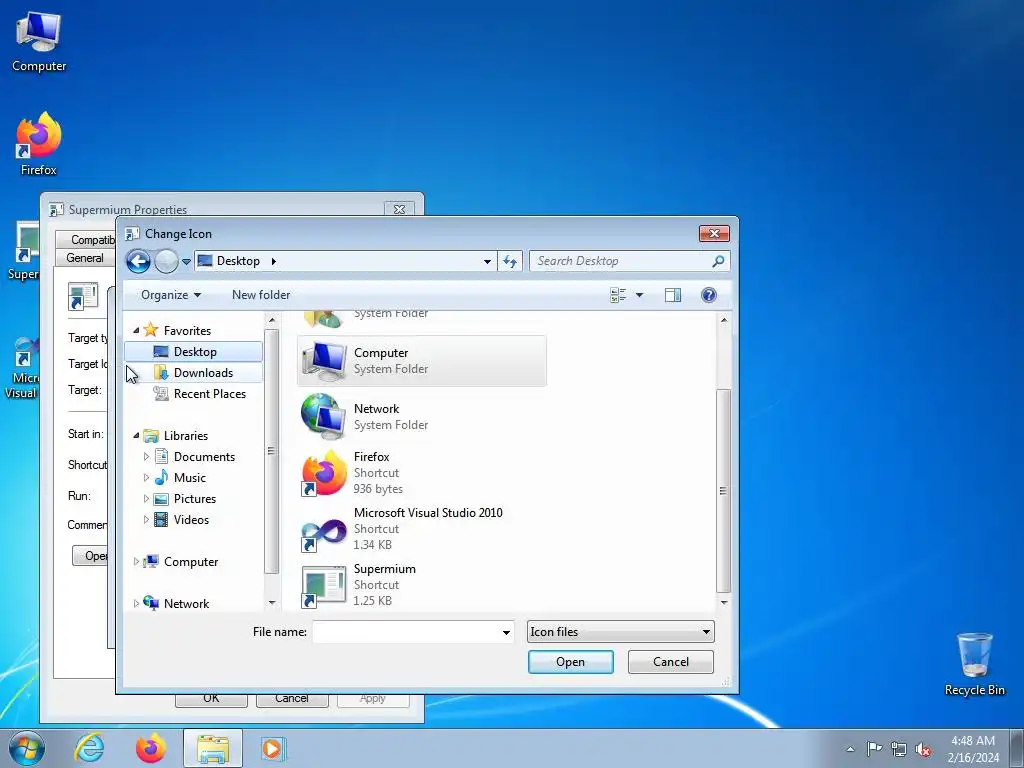Viewport: 1024px width, 768px height.
Task: Collapse the Libraries tree group
Action: click(136, 436)
